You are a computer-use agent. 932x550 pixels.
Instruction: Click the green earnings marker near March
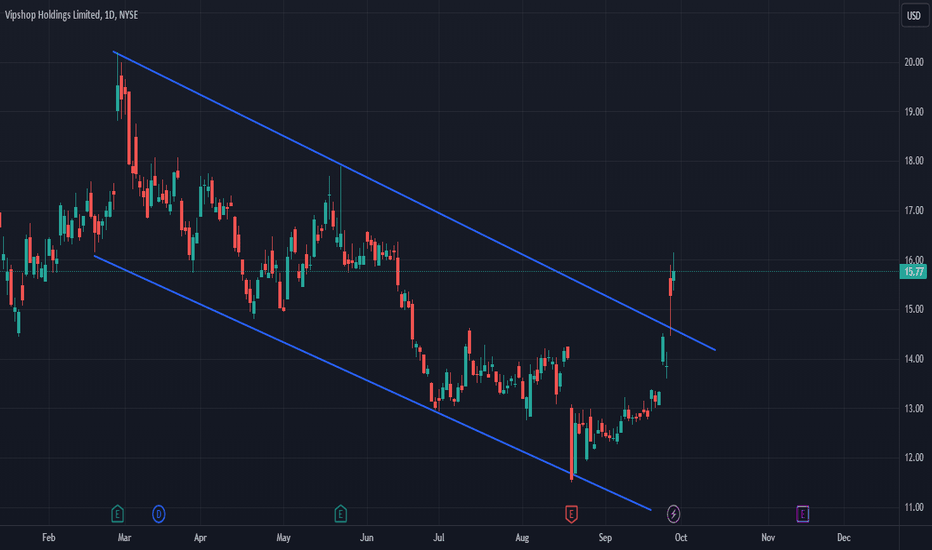[117, 514]
